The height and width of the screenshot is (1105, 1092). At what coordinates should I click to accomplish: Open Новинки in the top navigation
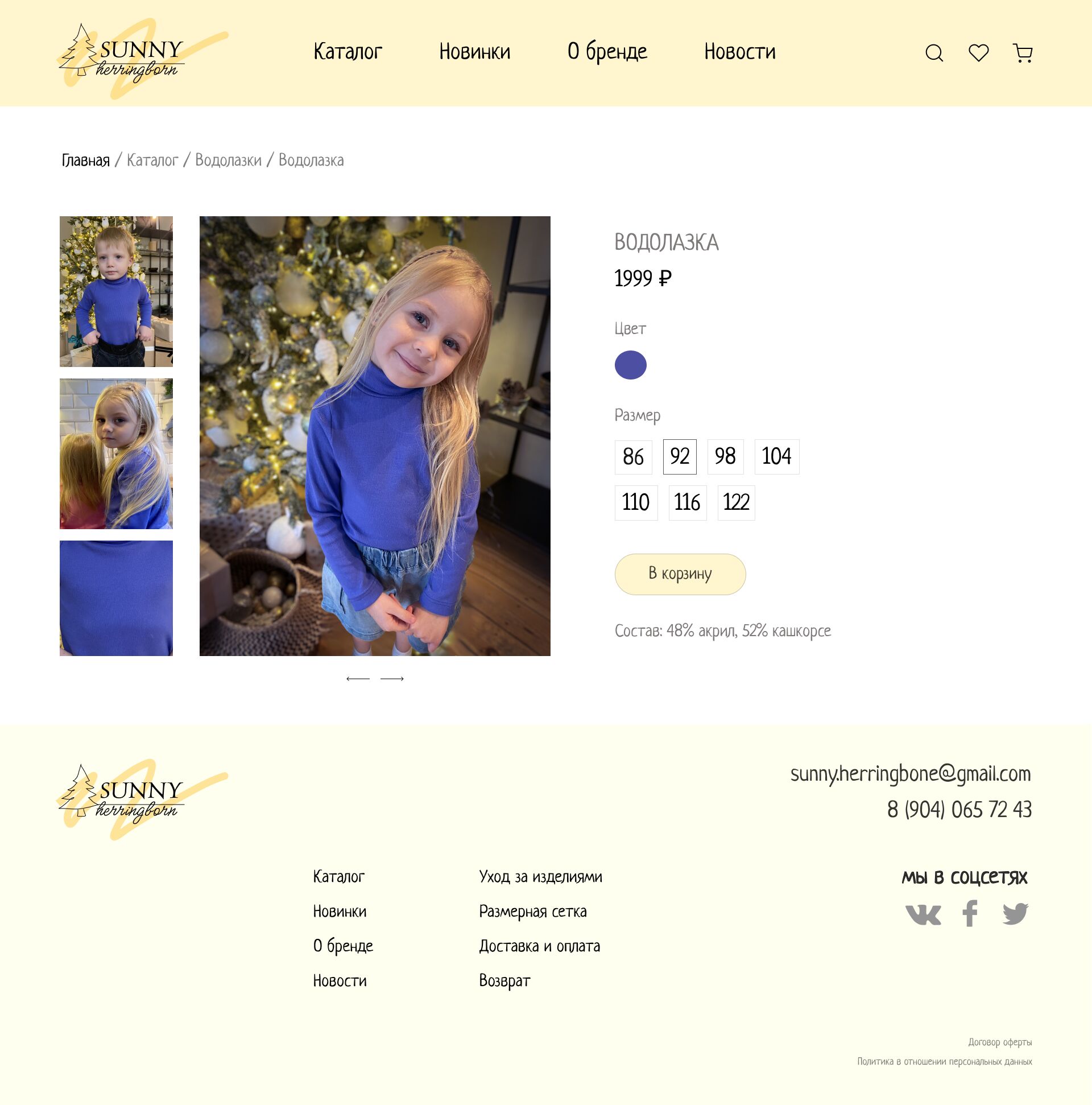(x=474, y=52)
